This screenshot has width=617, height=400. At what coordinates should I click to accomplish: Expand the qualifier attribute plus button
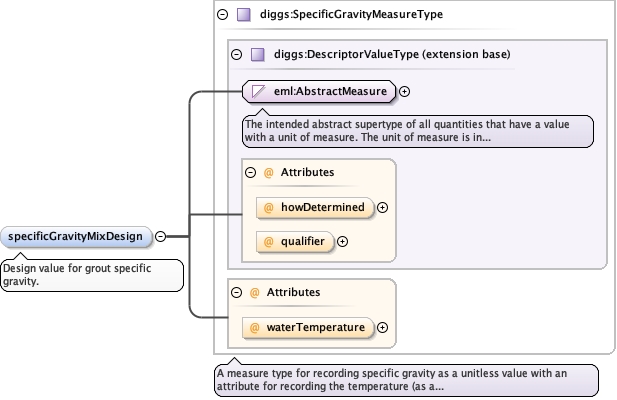point(343,241)
